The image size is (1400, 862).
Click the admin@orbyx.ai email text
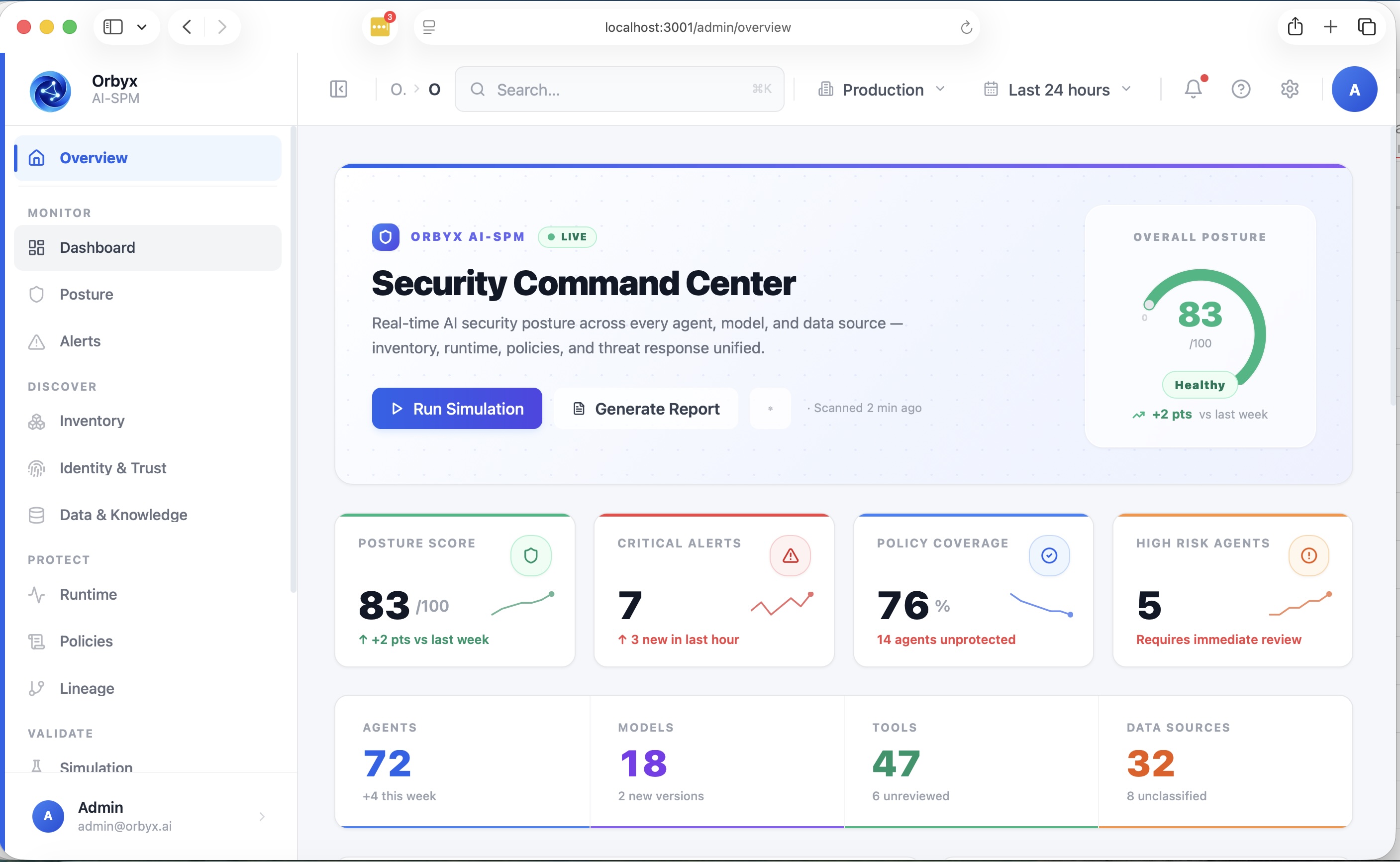coord(125,826)
